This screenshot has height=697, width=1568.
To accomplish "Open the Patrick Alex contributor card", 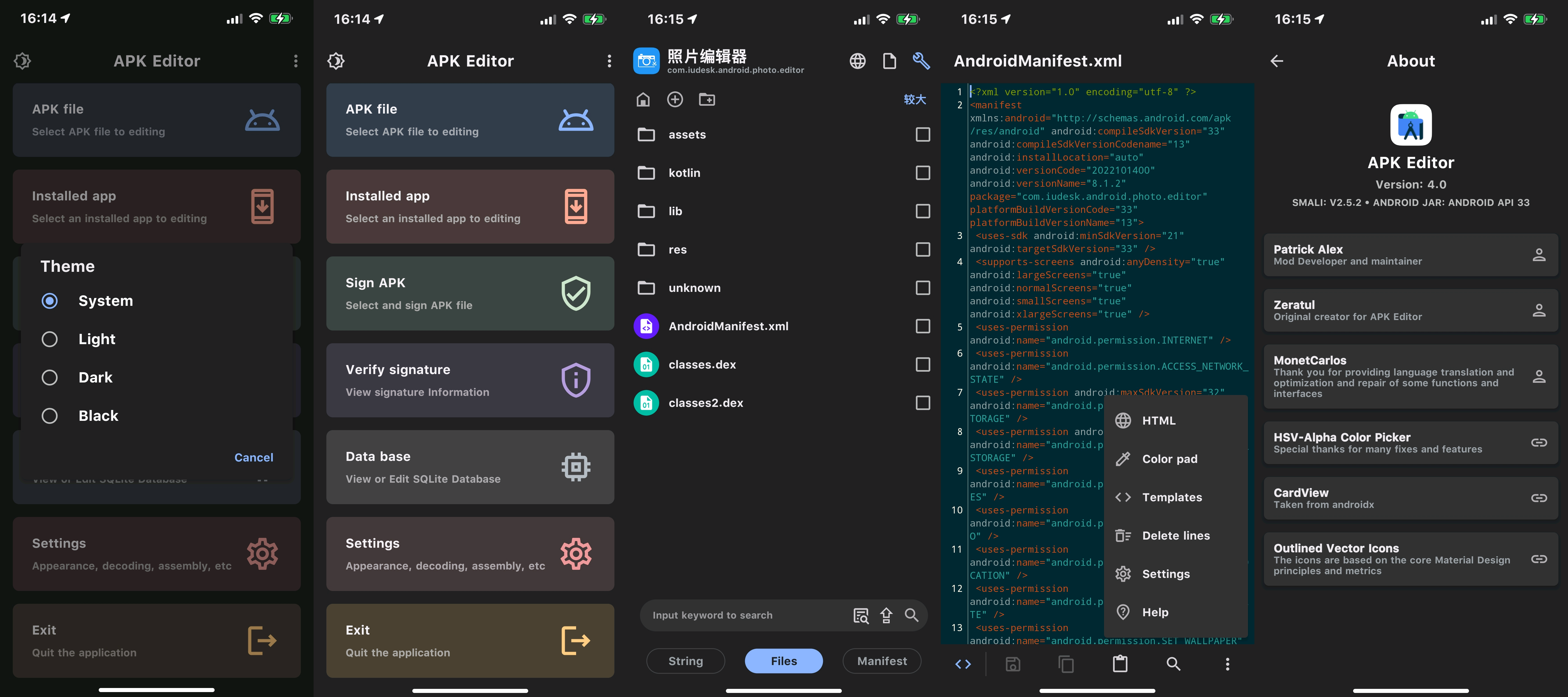I will pos(1411,255).
